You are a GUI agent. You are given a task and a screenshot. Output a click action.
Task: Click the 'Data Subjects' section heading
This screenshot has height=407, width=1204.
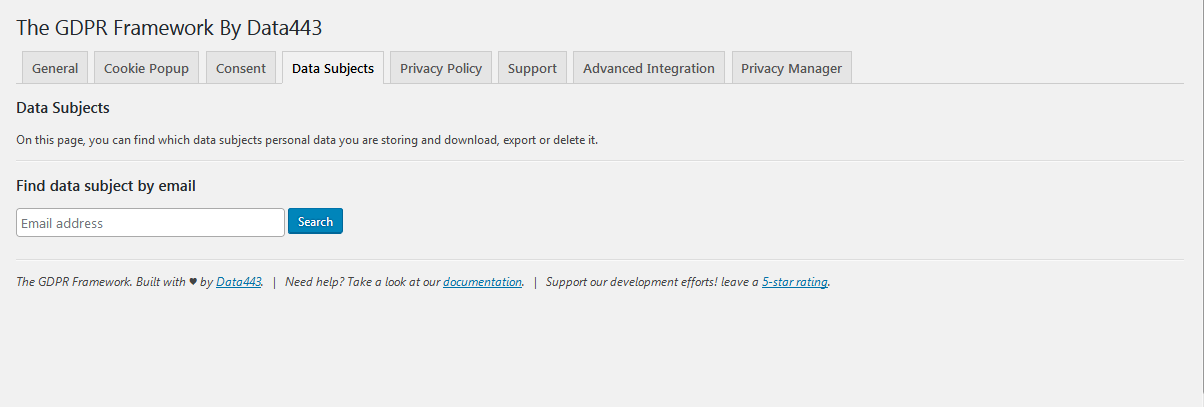tap(63, 107)
